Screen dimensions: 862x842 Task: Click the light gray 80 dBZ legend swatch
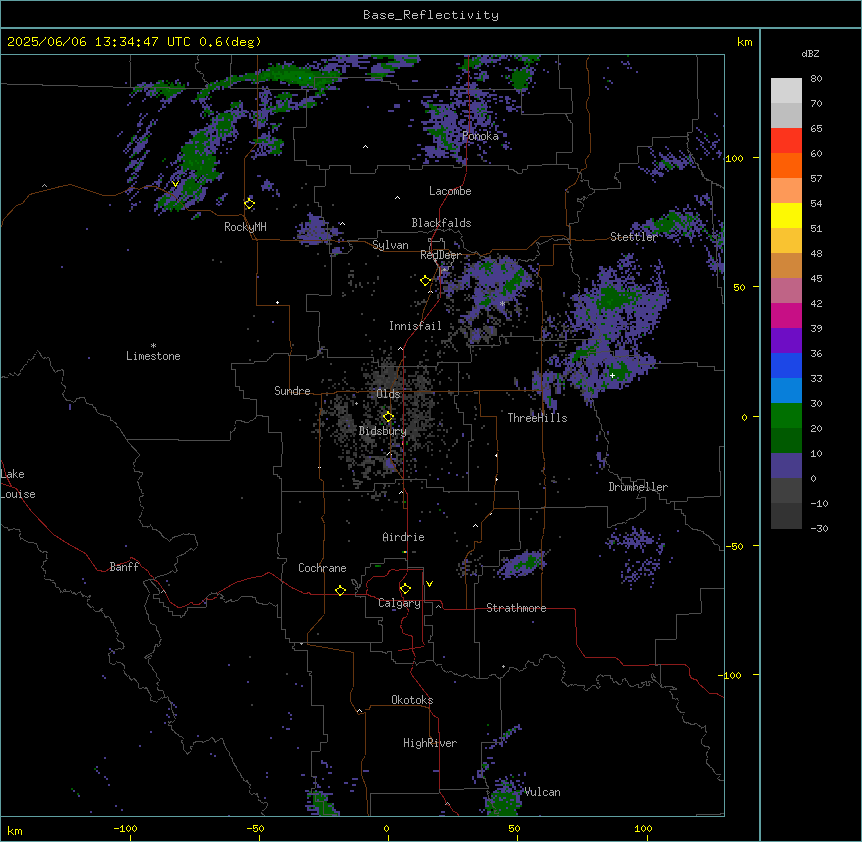pyautogui.click(x=786, y=91)
